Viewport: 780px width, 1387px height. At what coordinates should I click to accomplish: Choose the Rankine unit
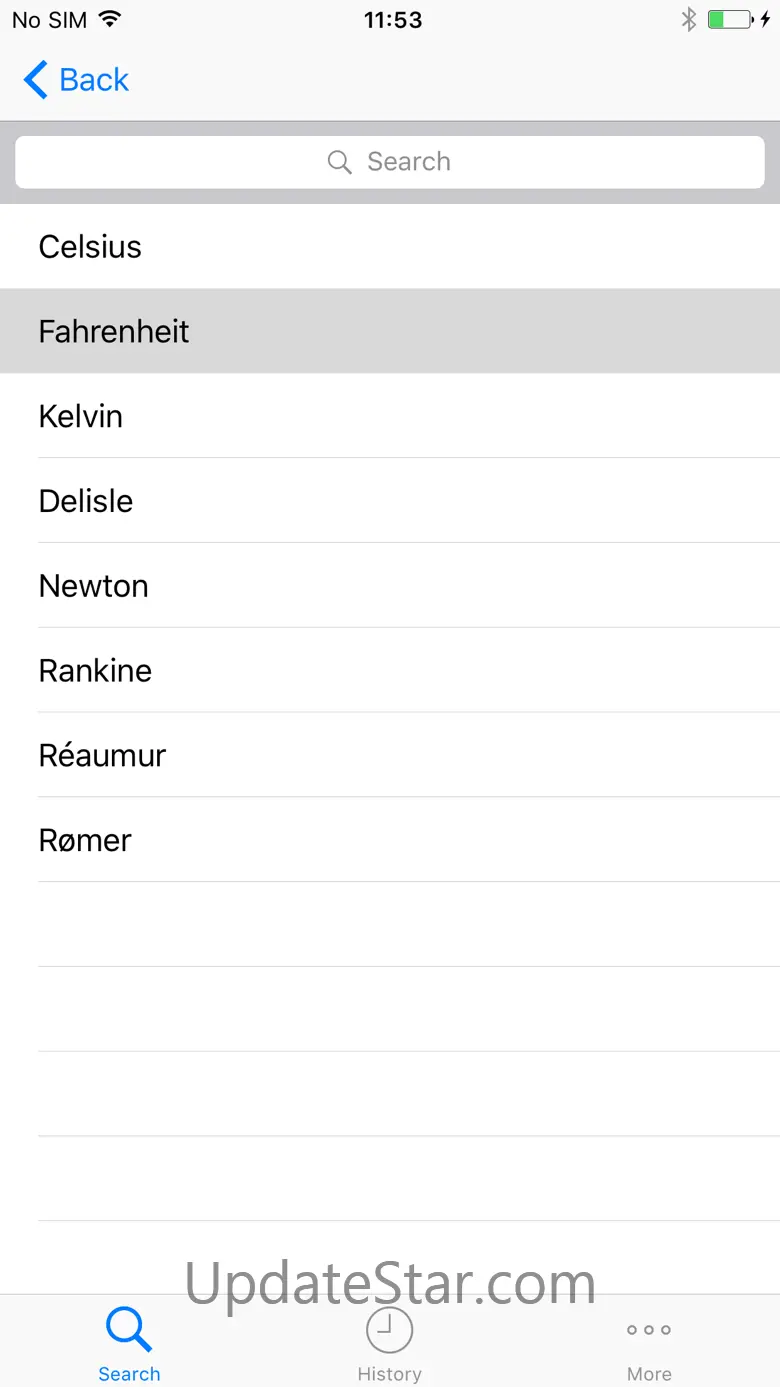95,671
